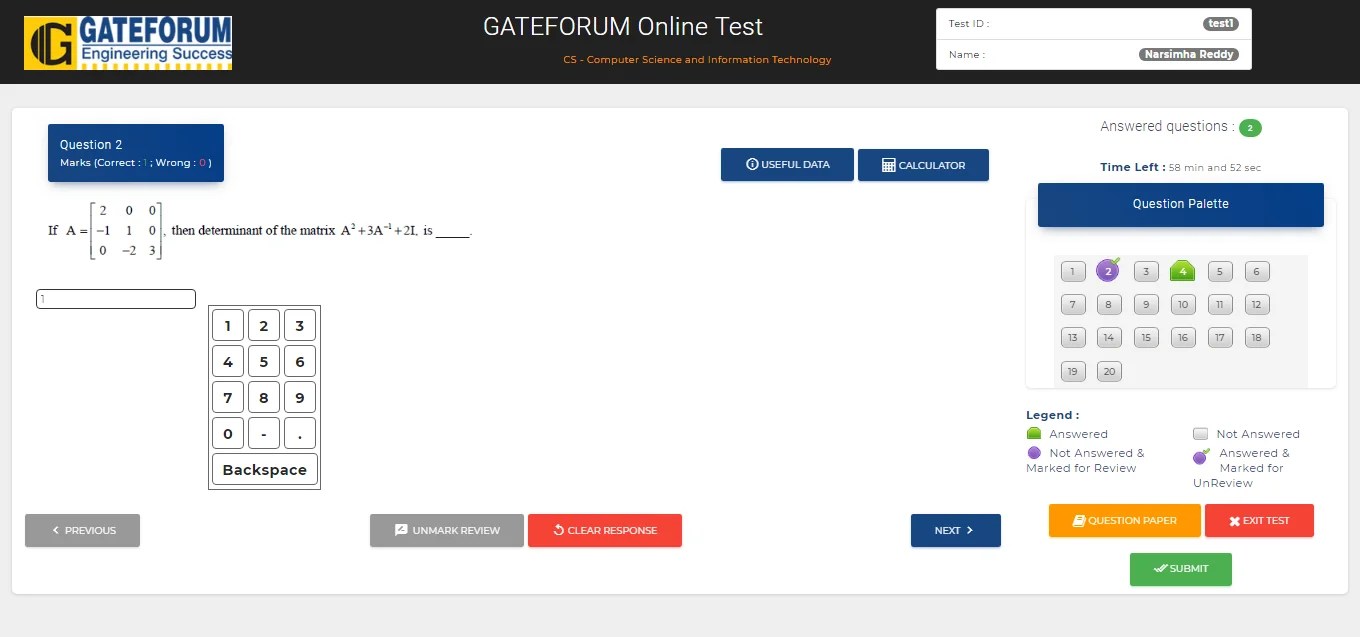Select question 20 in the palette
Viewport: 1360px width, 637px height.
point(1108,371)
